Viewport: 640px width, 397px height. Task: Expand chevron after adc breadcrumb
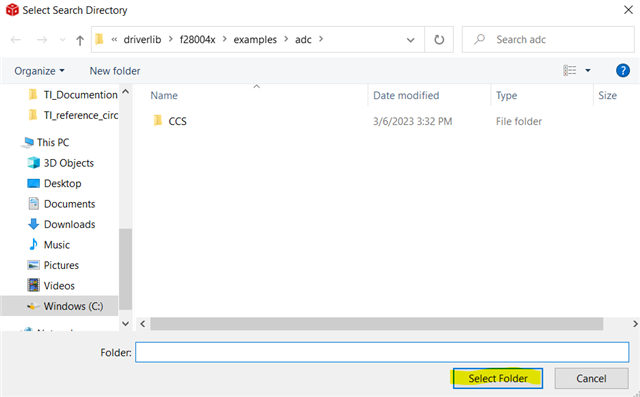click(321, 39)
